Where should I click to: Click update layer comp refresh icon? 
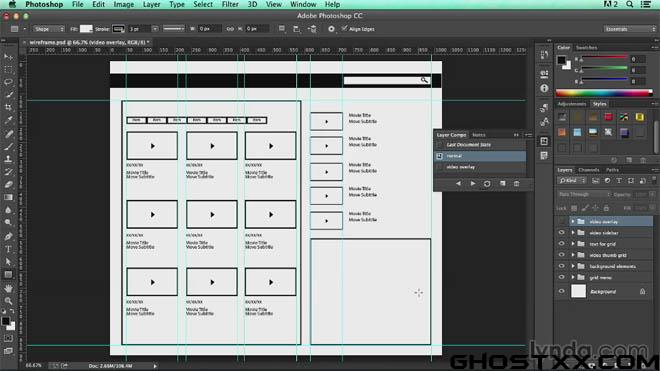[x=487, y=184]
